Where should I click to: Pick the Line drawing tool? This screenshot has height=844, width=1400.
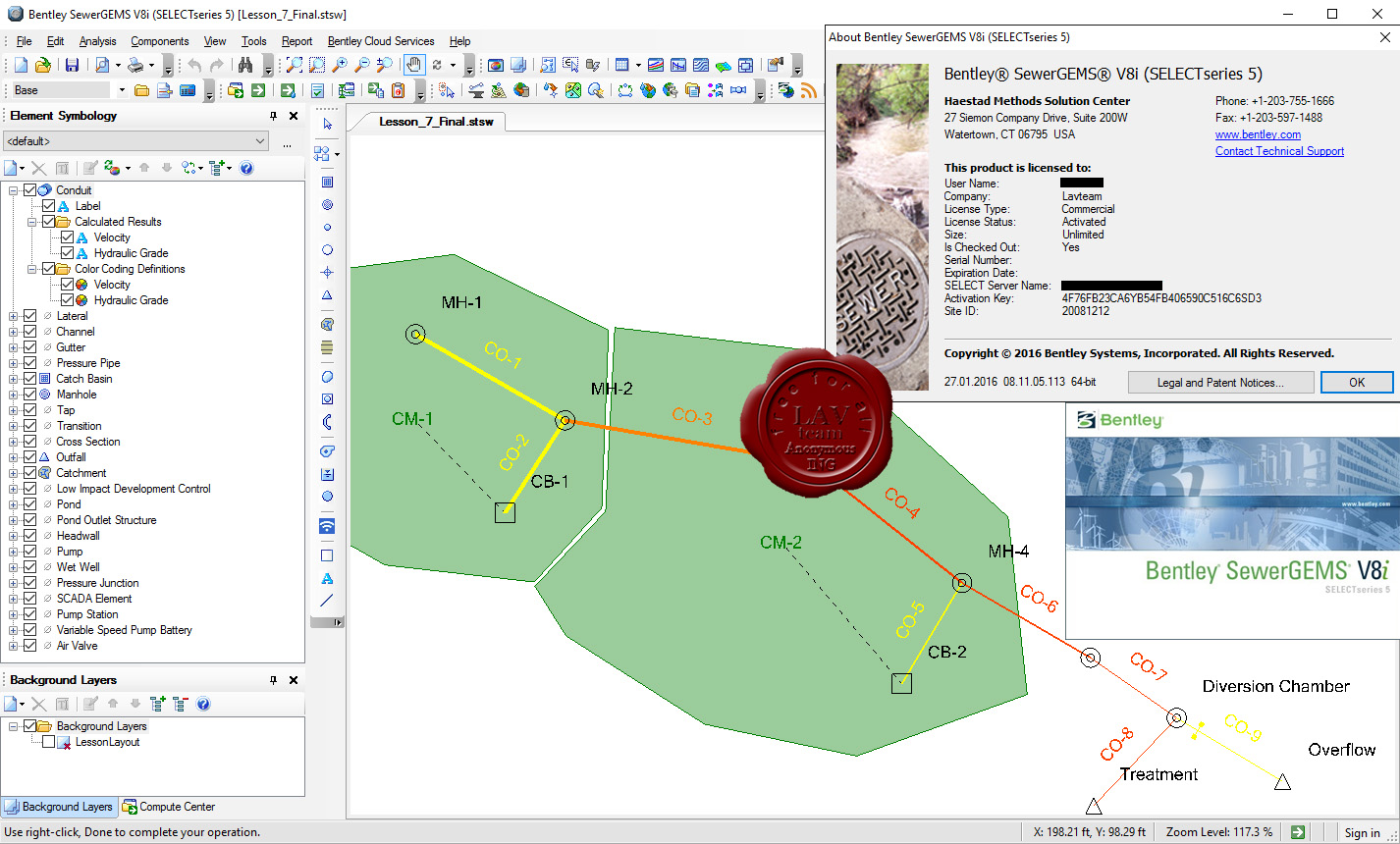coord(327,600)
